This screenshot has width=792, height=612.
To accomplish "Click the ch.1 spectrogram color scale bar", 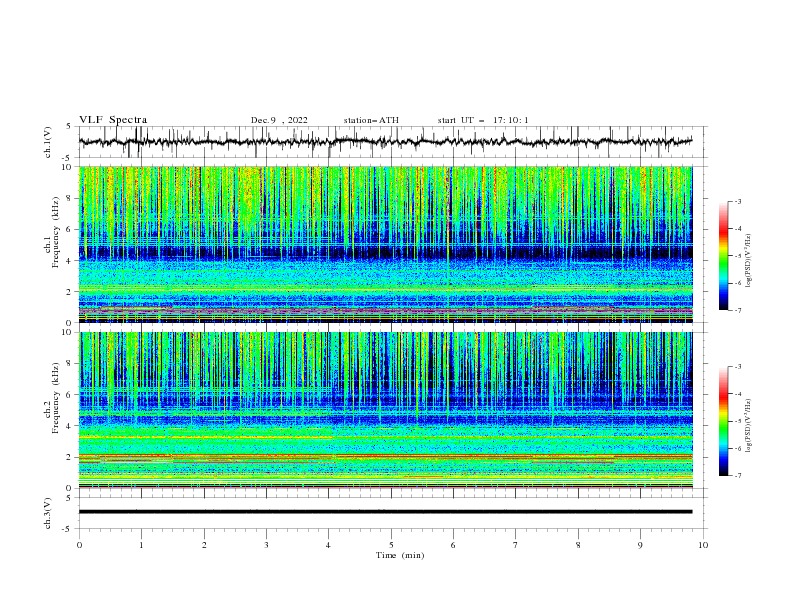I will pos(723,256).
